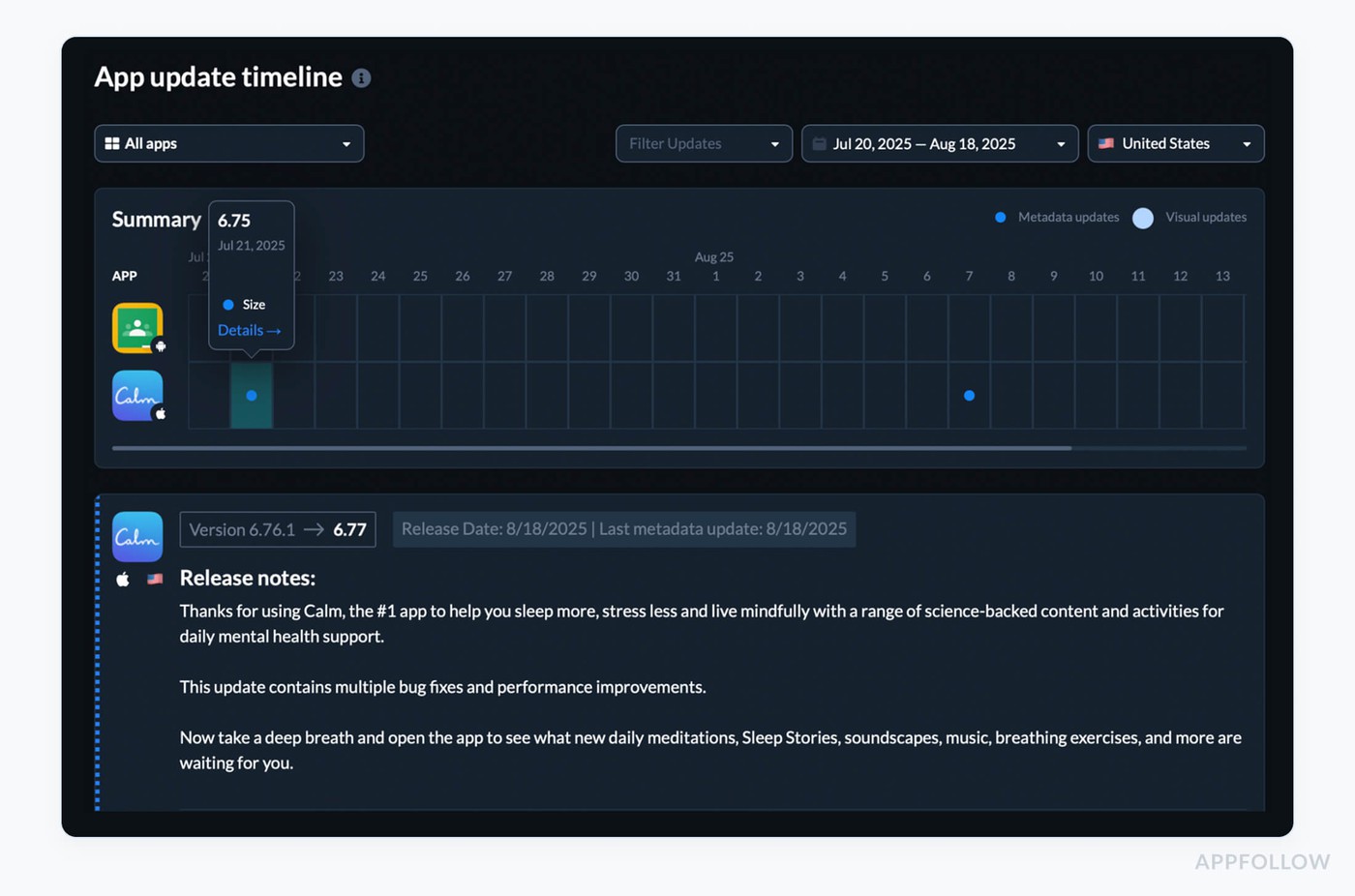
Task: Open the date range Jul 20 – Aug 18 picker
Action: tap(939, 144)
